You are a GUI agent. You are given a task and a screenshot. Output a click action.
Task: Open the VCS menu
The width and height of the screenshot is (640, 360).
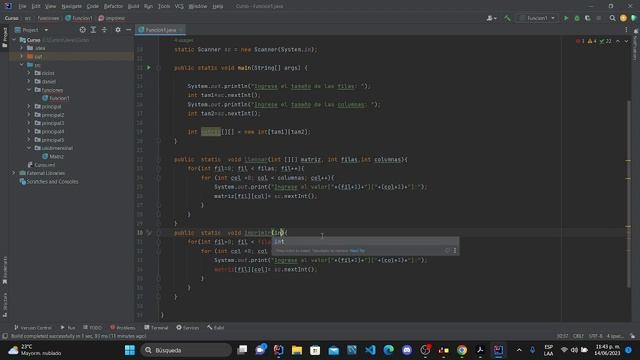[x=179, y=6]
